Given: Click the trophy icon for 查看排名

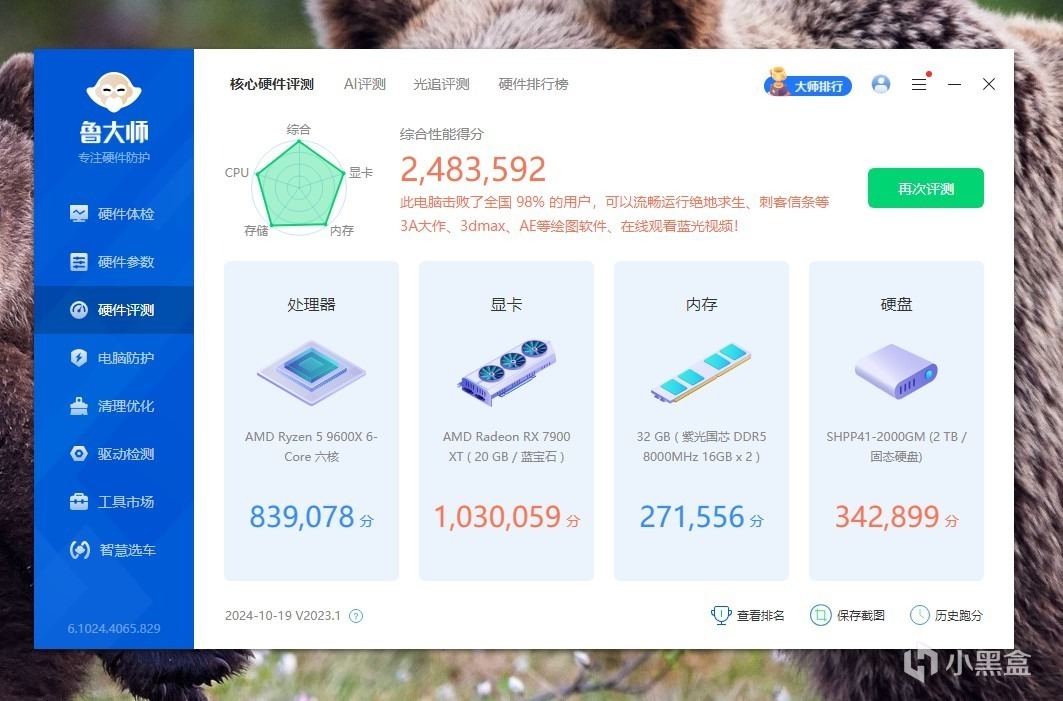Looking at the screenshot, I should (720, 615).
